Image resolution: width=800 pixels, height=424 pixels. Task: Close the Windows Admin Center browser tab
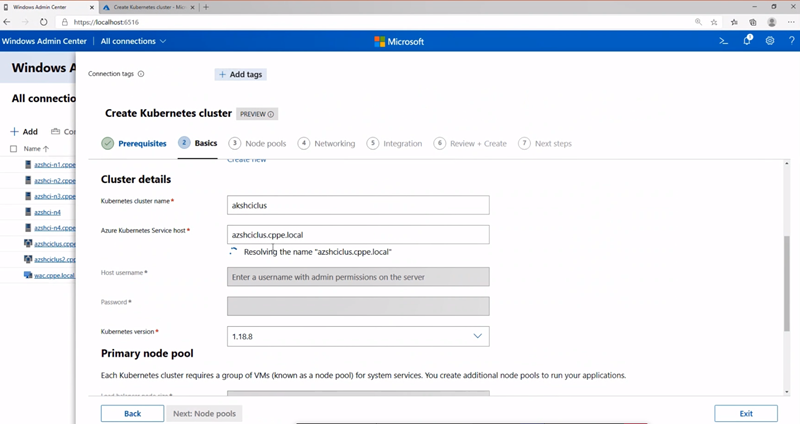[92, 7]
